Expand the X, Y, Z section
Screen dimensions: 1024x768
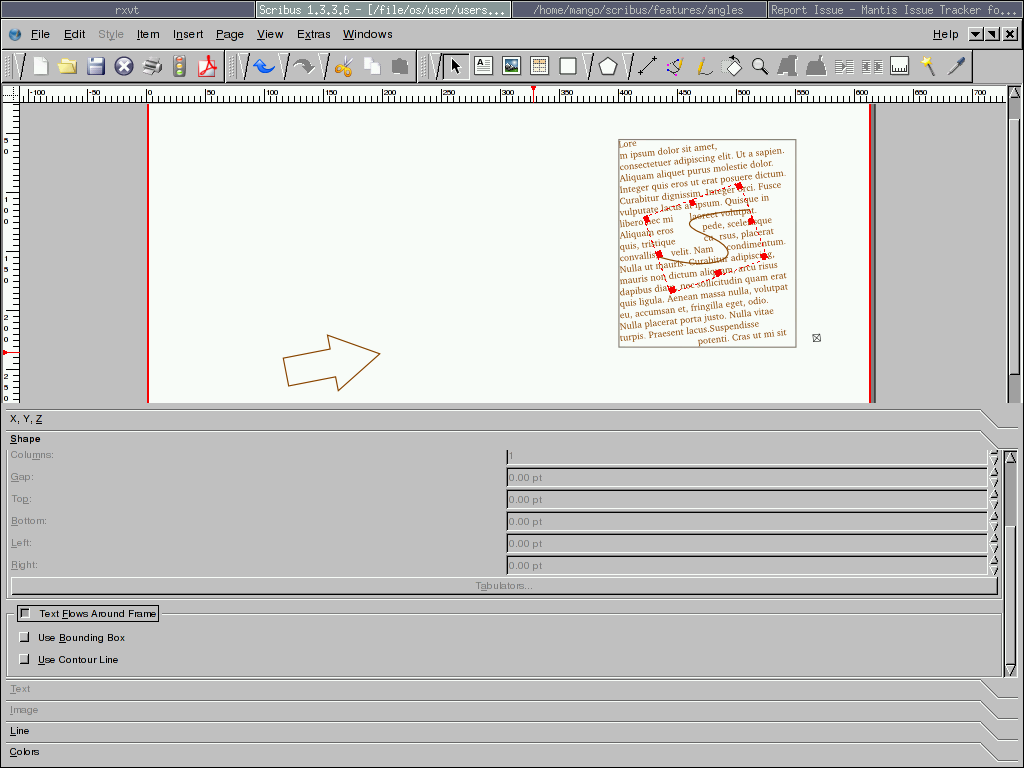click(x=26, y=419)
